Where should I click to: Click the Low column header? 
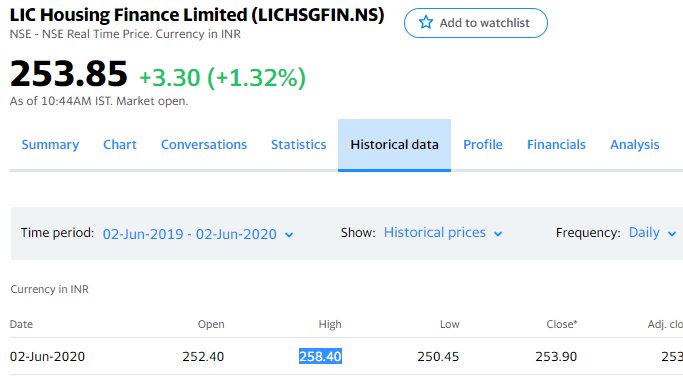click(450, 324)
